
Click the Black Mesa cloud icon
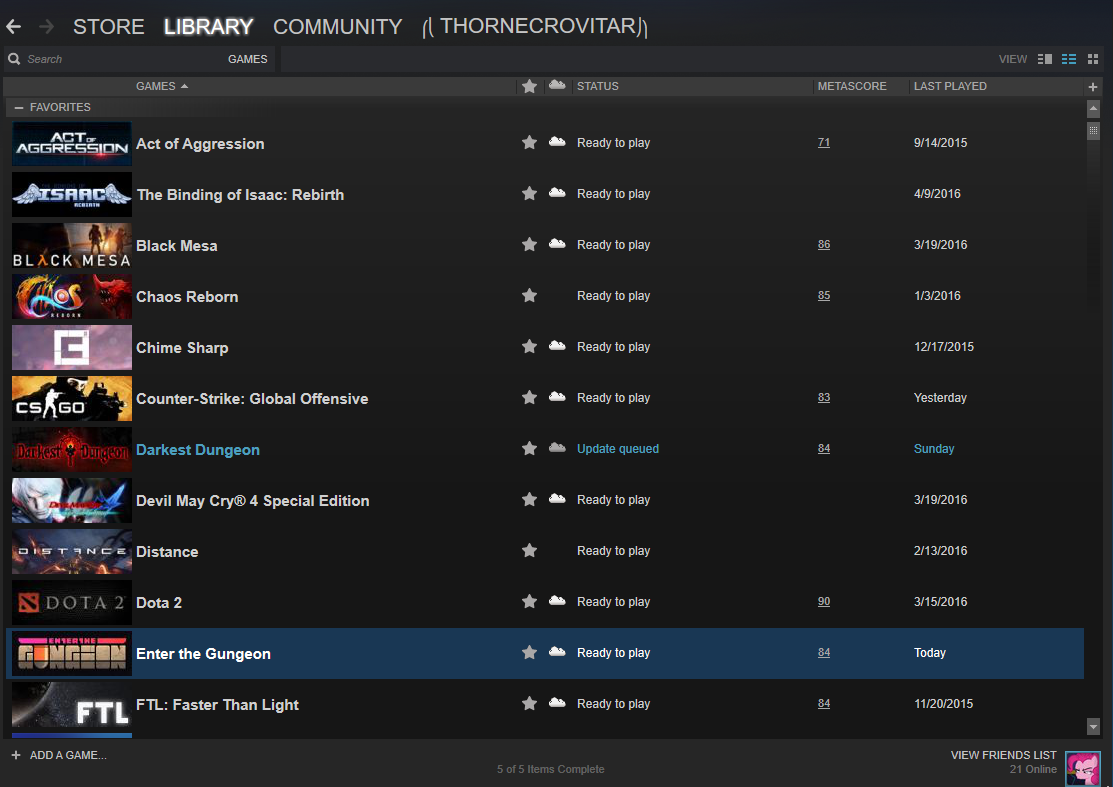coord(557,244)
